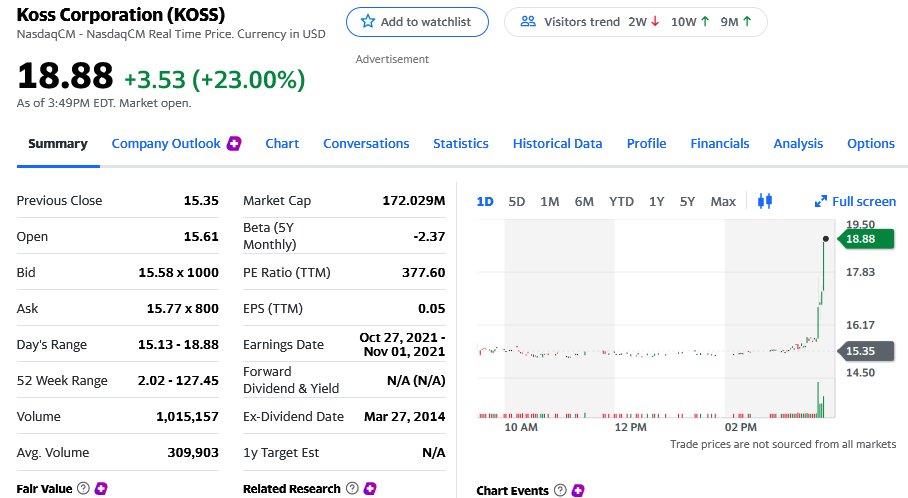Click the help icon next to Related Research
Screen dimensions: 908x498
pyautogui.click(x=352, y=488)
